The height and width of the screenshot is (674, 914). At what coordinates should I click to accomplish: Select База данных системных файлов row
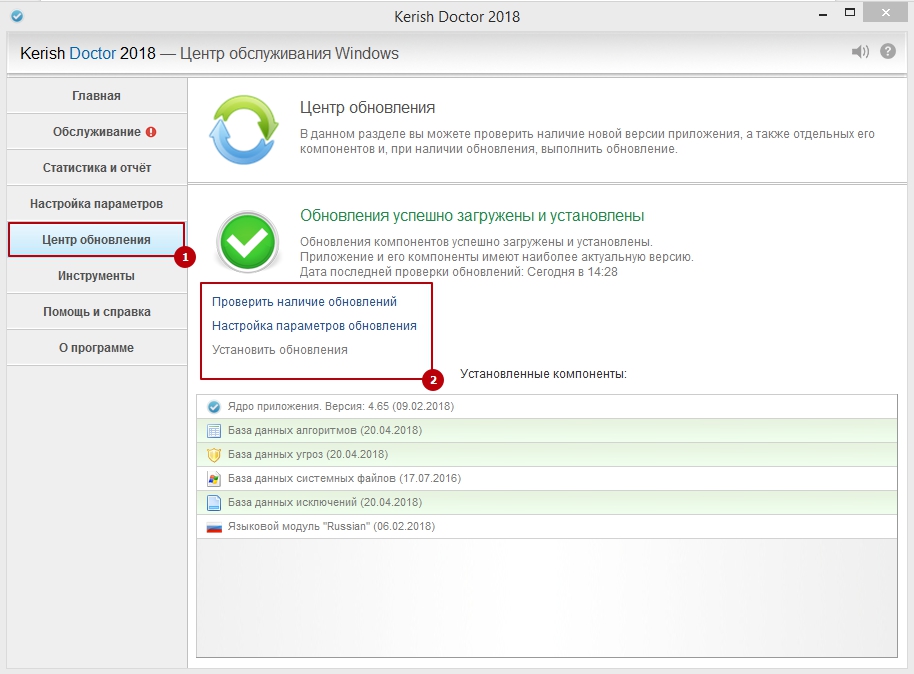[x=547, y=478]
